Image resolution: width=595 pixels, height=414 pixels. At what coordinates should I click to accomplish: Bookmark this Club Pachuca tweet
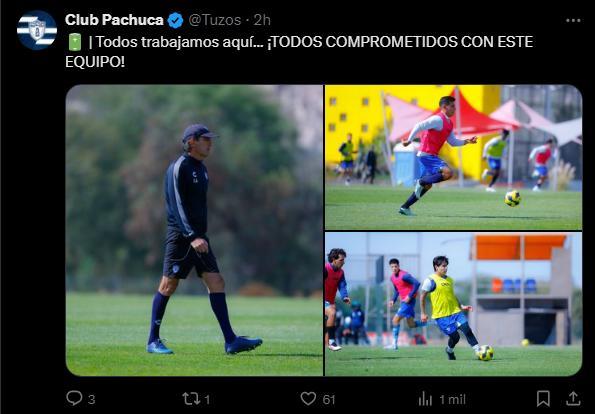coord(543,398)
